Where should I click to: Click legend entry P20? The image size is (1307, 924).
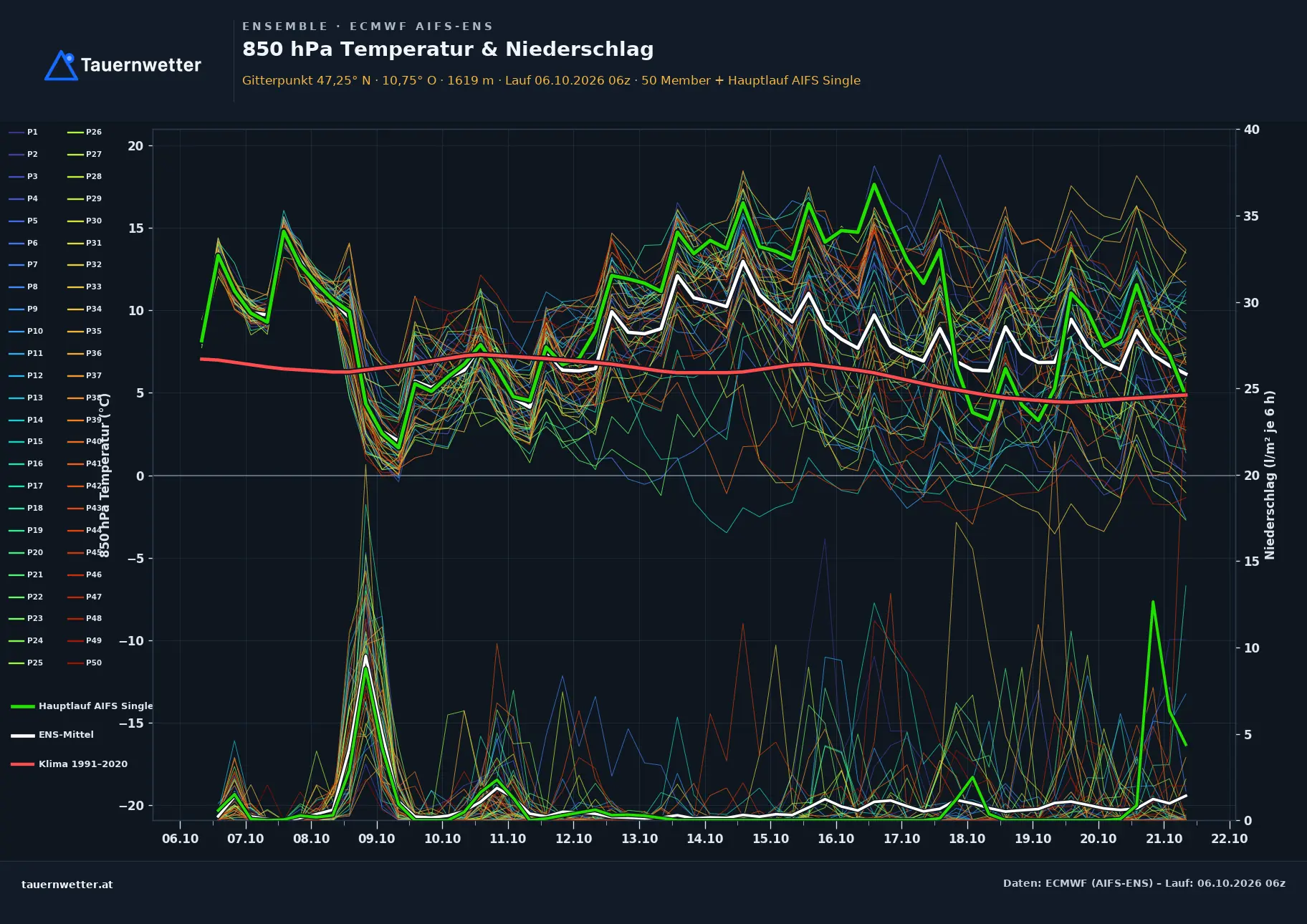click(x=26, y=553)
